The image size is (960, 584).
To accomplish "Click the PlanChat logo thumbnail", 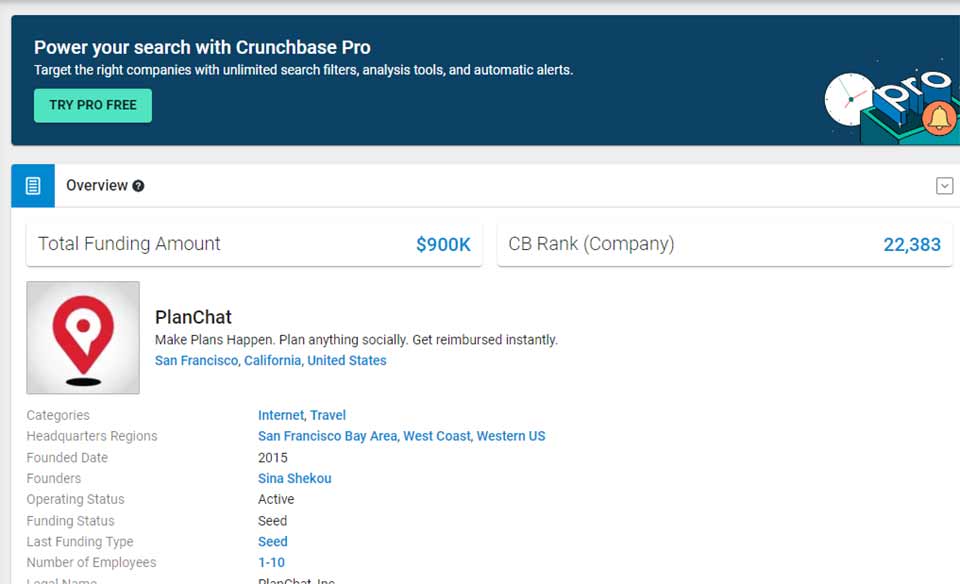I will coord(83,337).
